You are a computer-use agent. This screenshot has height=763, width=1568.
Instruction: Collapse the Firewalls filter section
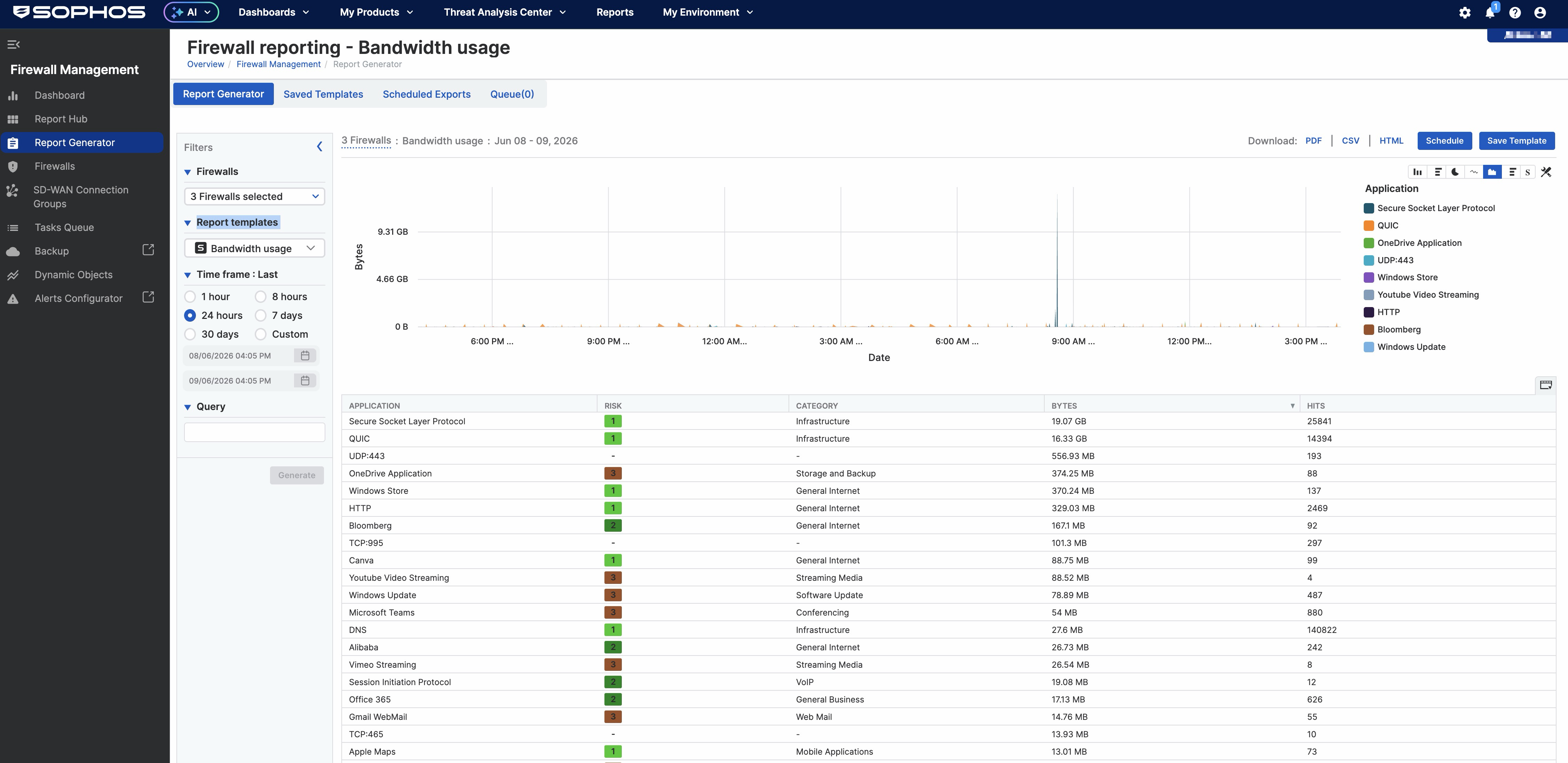188,172
